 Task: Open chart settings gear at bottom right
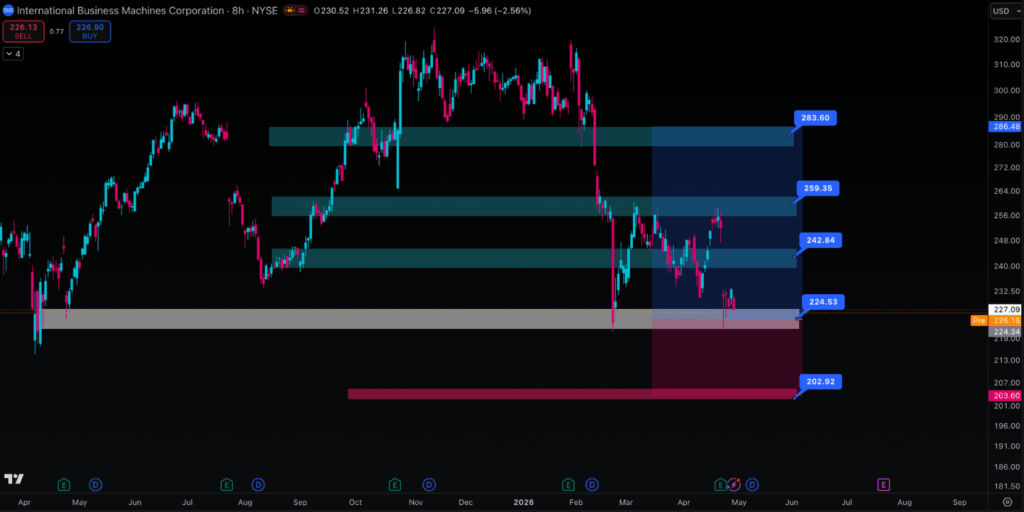[x=1006, y=501]
